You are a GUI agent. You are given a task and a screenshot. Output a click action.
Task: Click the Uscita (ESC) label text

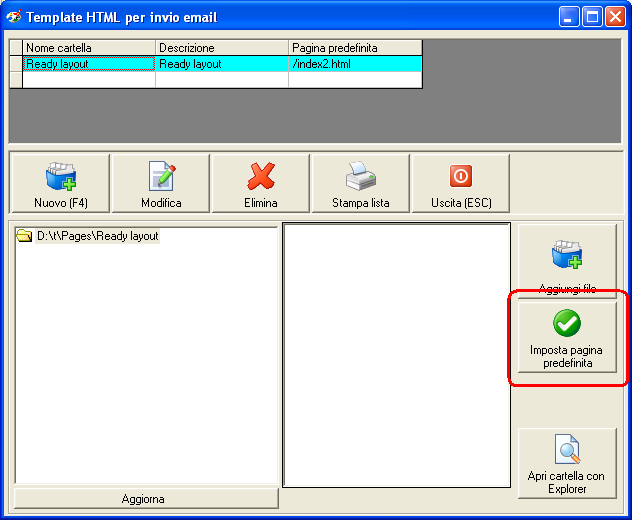[461, 203]
